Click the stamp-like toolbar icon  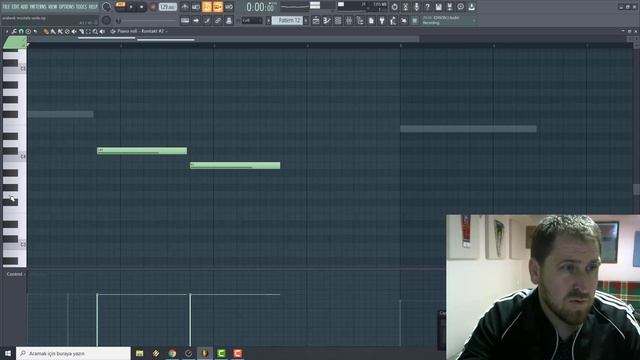(229, 20)
